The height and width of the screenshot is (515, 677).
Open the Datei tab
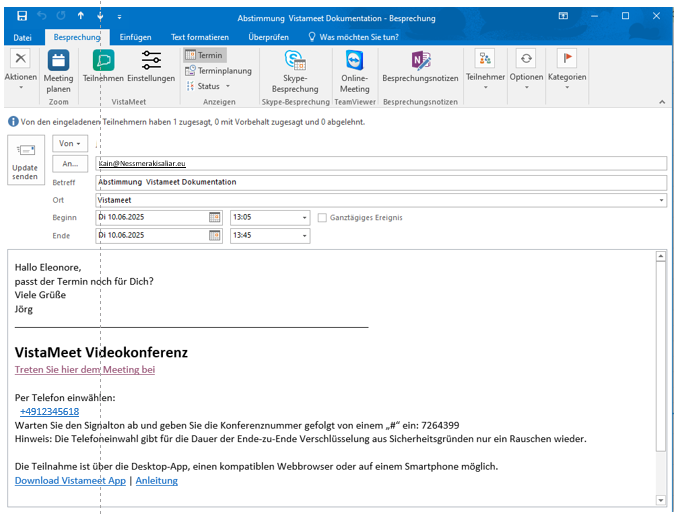pyautogui.click(x=22, y=38)
